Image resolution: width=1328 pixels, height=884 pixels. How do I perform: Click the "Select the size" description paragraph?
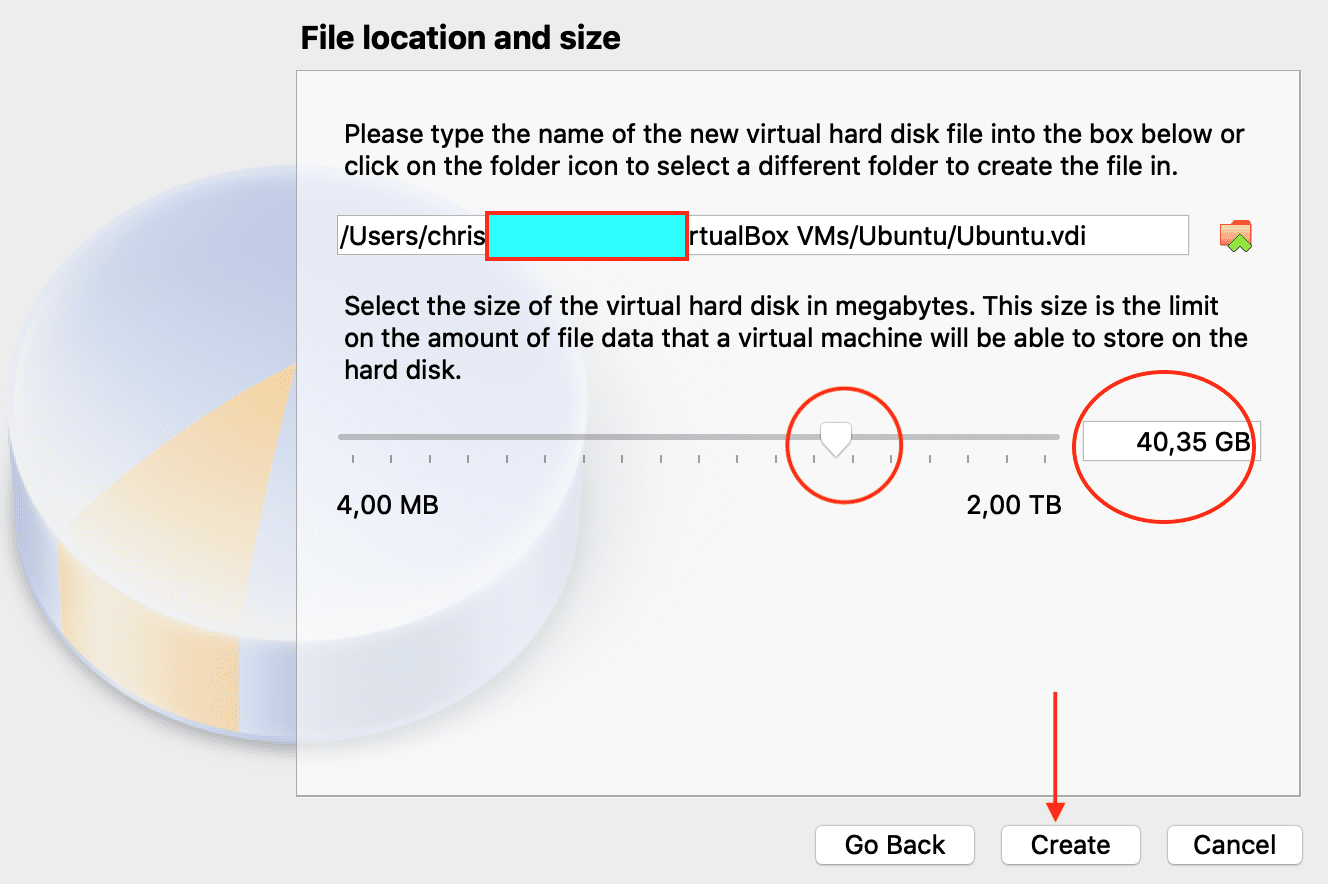[794, 337]
